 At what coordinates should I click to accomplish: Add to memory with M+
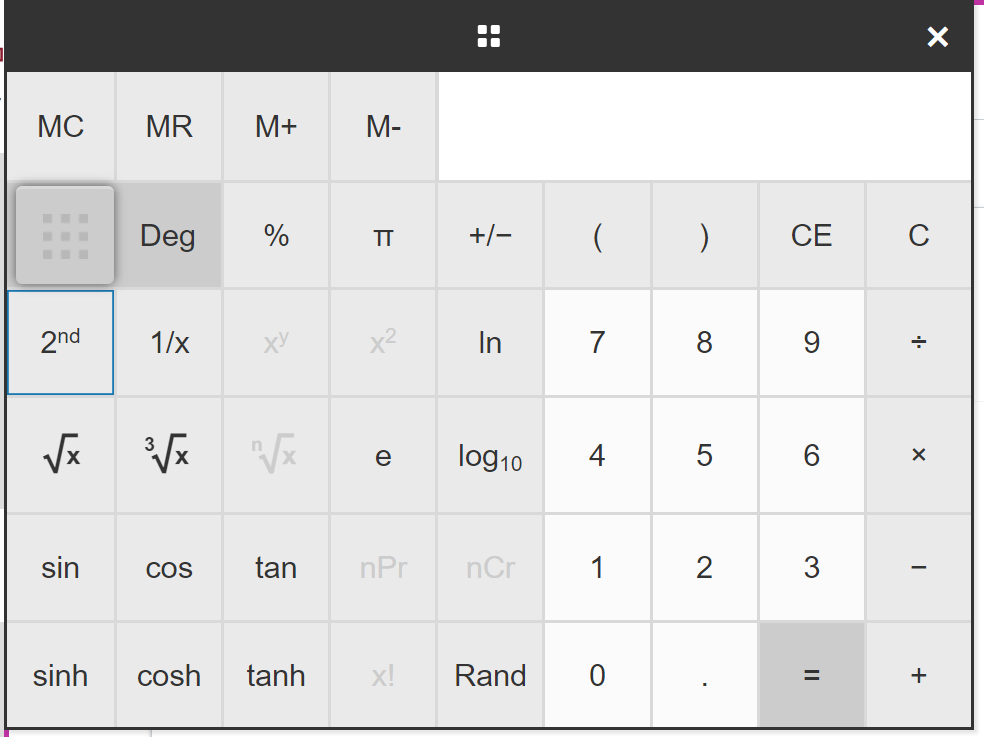[x=276, y=127]
